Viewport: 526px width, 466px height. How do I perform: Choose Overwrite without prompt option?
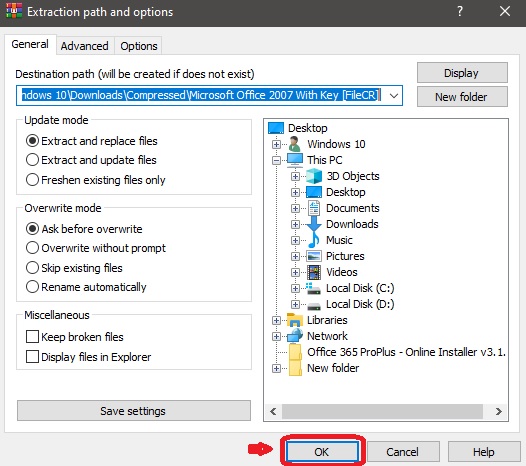pyautogui.click(x=96, y=248)
